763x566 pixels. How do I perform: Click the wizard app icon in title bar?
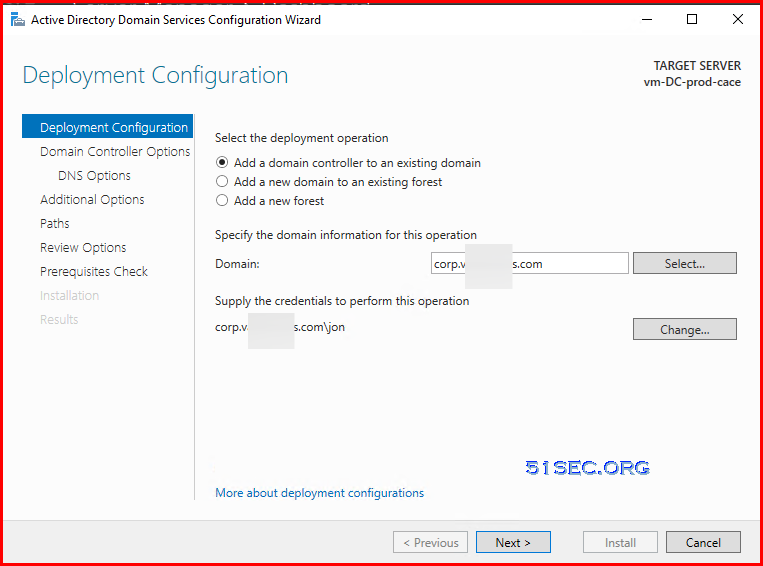[18, 20]
